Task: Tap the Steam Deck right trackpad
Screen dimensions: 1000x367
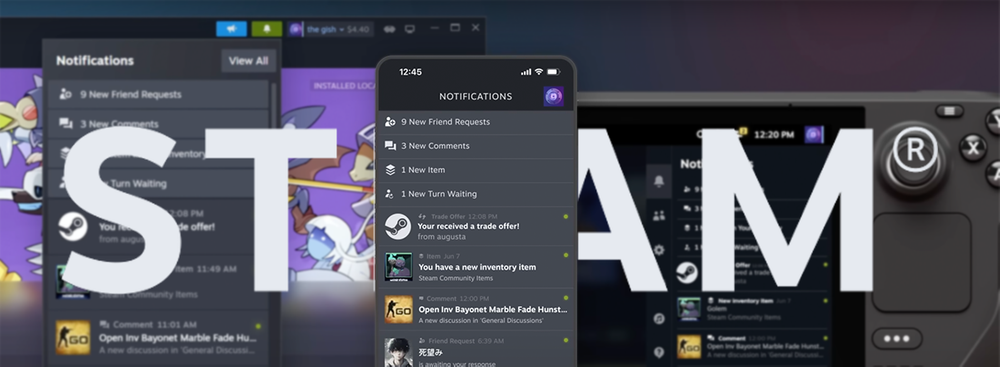Action: tap(922, 262)
